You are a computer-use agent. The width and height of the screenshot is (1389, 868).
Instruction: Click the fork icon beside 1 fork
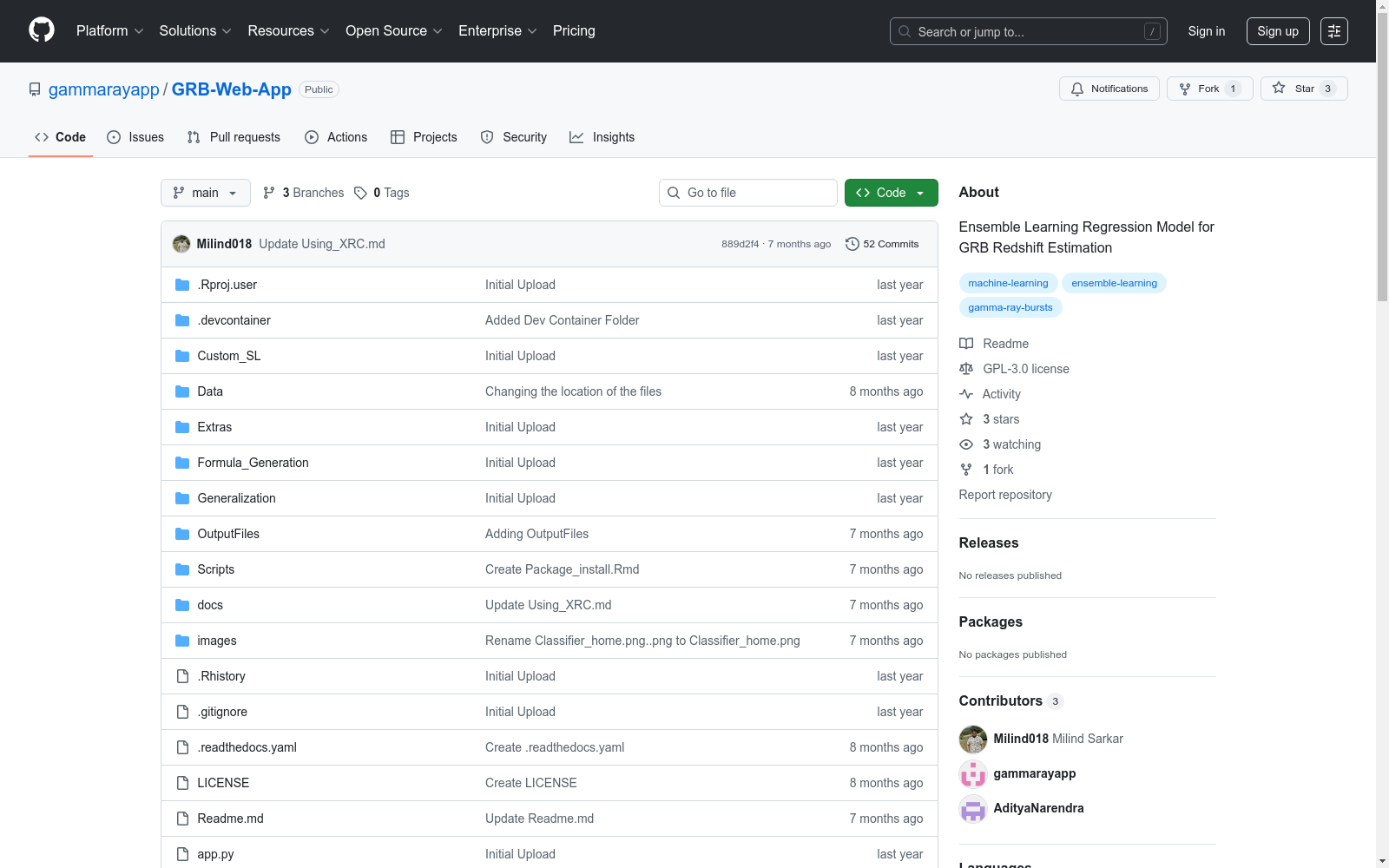pos(966,470)
